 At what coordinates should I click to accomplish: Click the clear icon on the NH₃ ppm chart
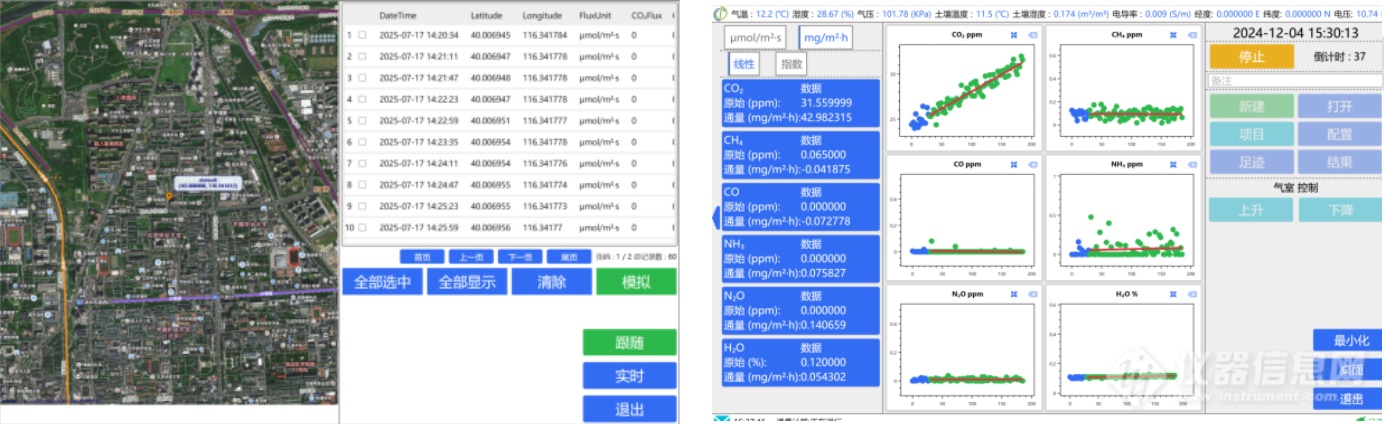coord(1192,164)
